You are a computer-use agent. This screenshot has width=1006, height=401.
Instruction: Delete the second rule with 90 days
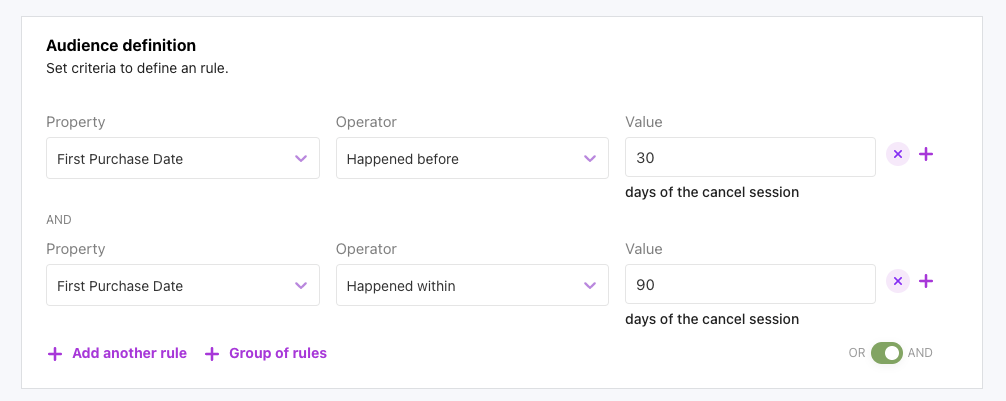click(898, 281)
